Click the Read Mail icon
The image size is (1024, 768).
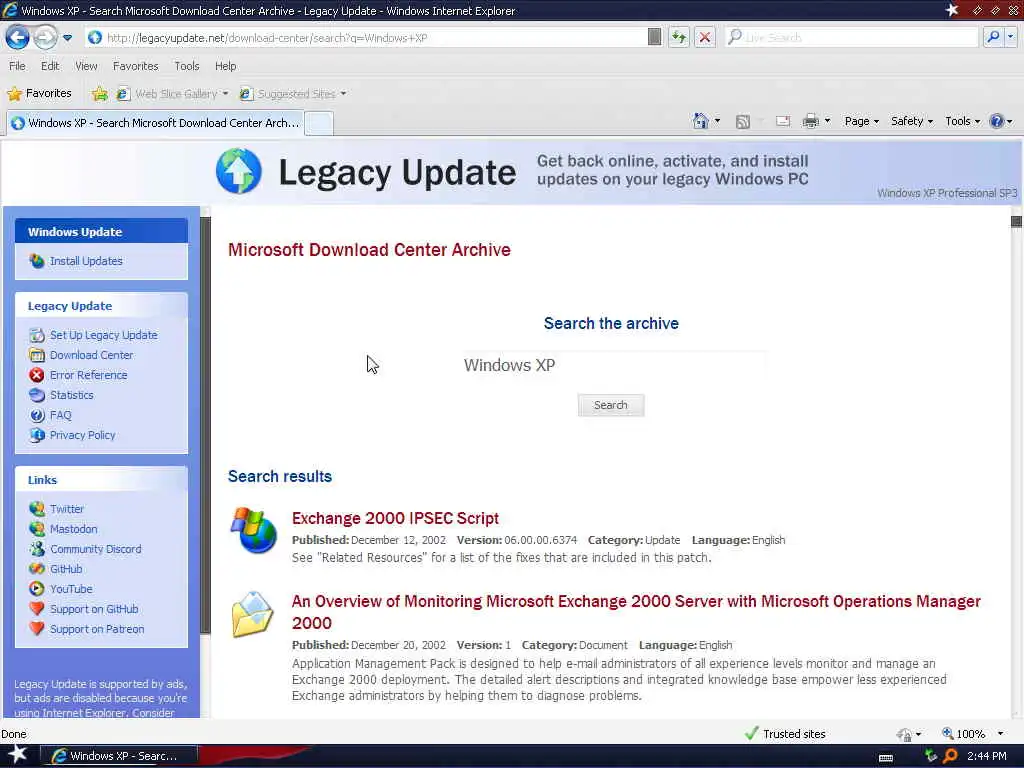782,121
